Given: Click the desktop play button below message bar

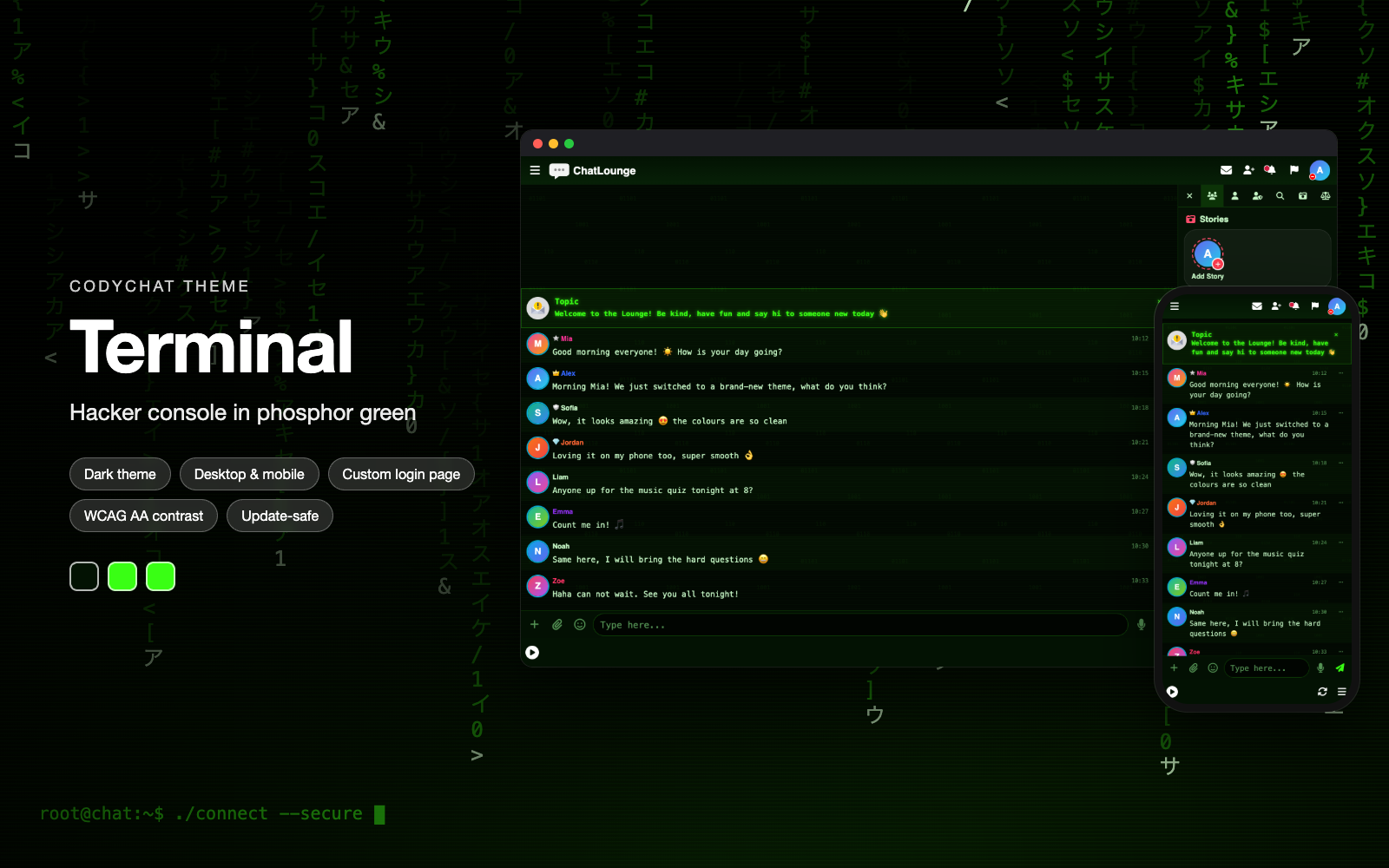Looking at the screenshot, I should point(532,653).
